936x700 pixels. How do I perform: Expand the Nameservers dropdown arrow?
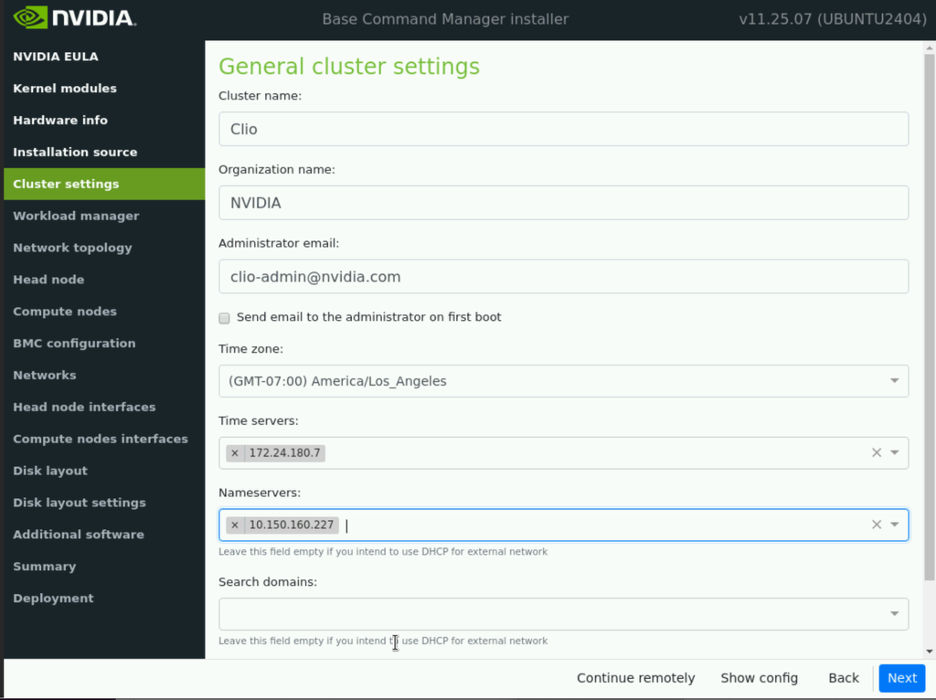click(x=895, y=525)
